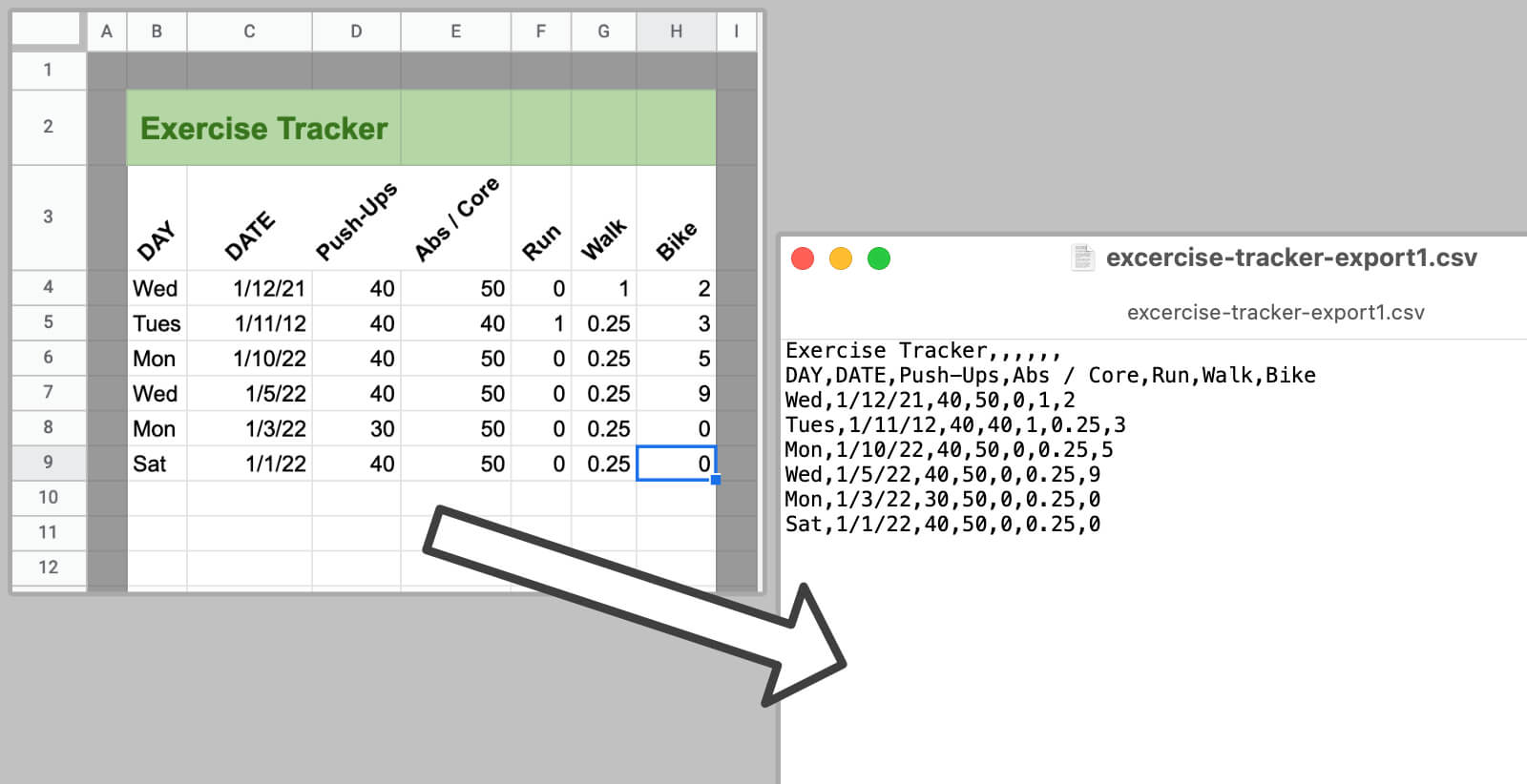The height and width of the screenshot is (784, 1527).
Task: Click the rotated 'DATE' column heading
Action: coord(249,236)
